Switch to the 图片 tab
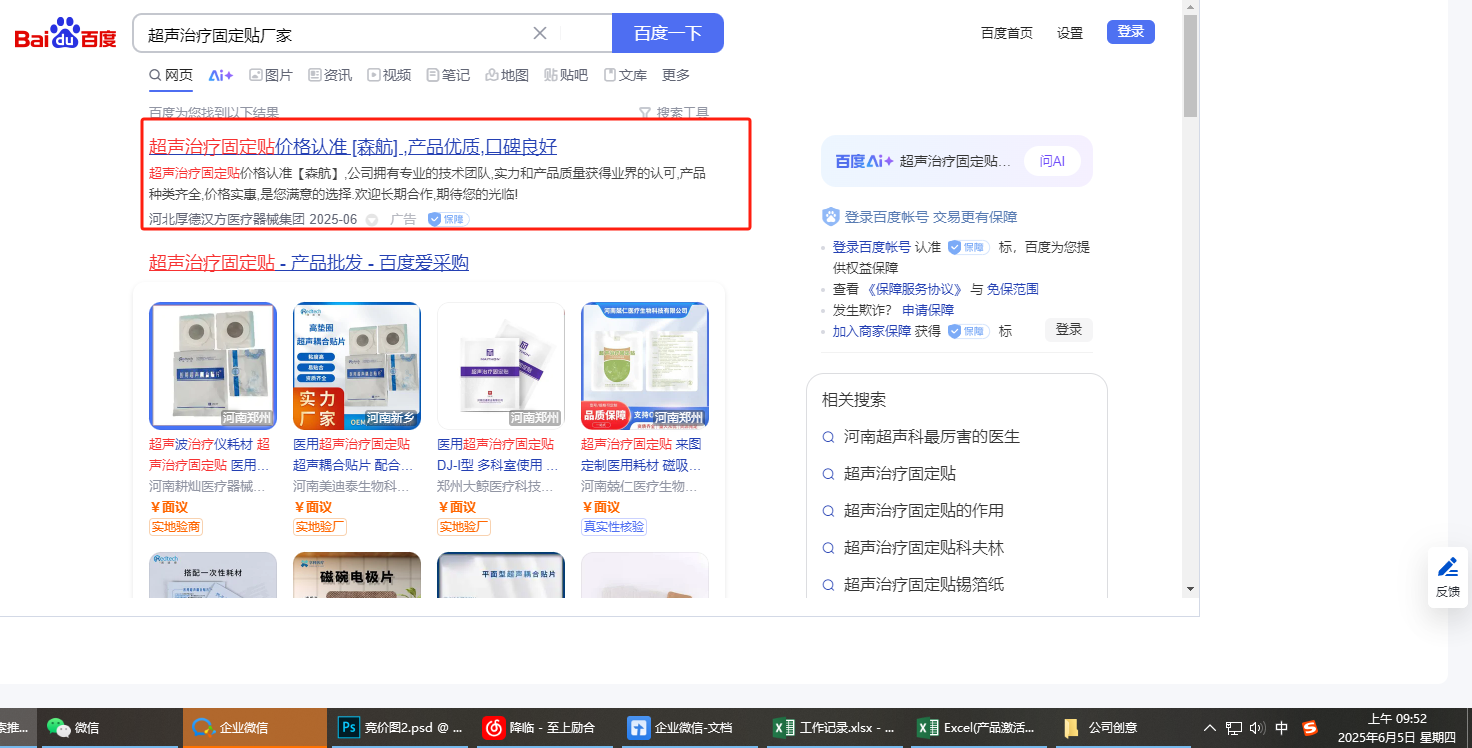Viewport: 1472px width, 748px height. pos(271,75)
